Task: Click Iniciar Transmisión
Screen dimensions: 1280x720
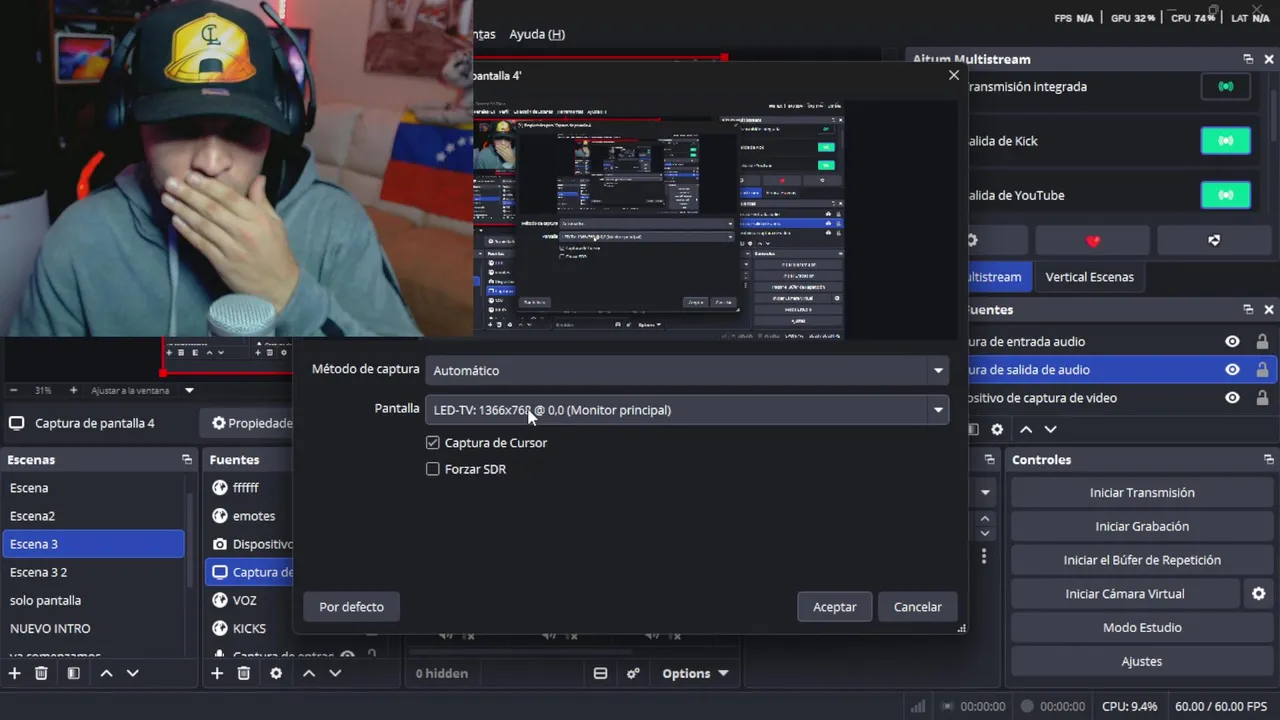Action: coord(1141,492)
